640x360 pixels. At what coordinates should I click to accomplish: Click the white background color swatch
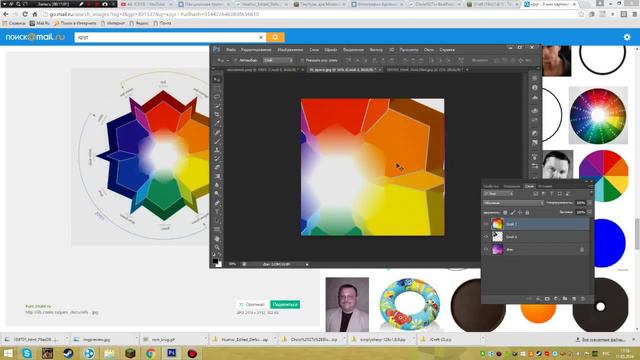[219, 264]
